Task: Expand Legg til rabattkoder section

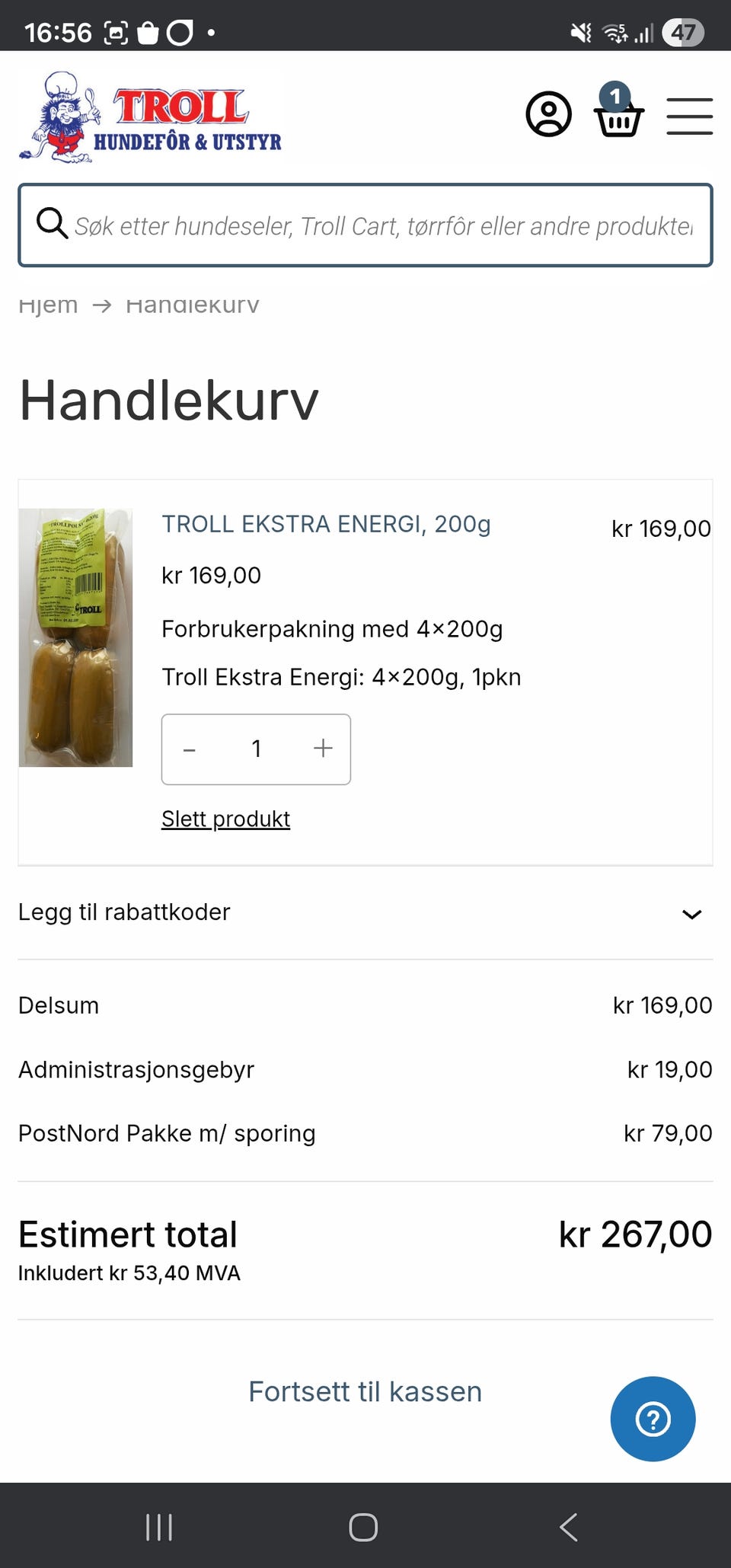Action: 125,912
